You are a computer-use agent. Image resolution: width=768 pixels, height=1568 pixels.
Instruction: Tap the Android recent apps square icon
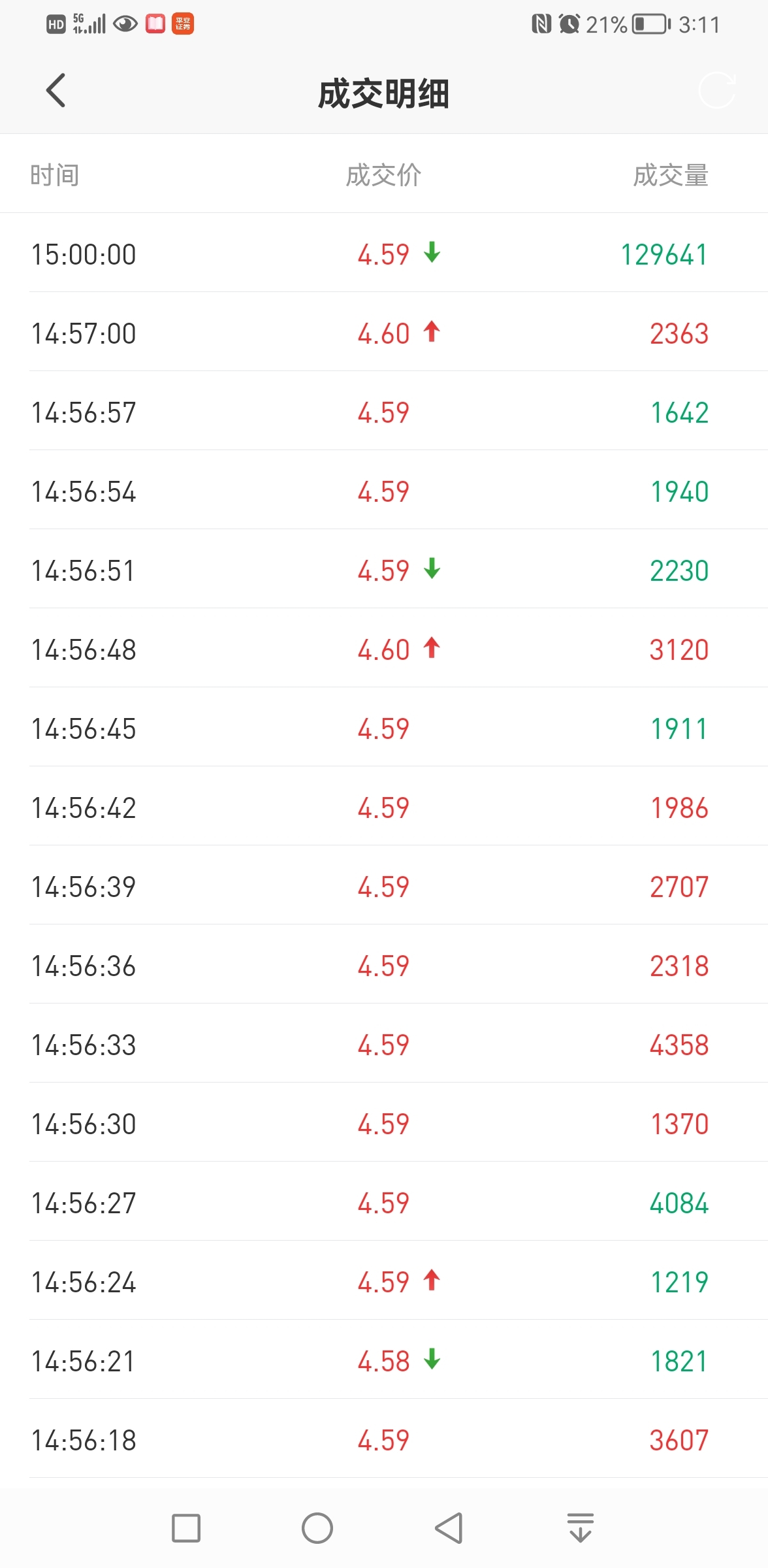point(186,1528)
